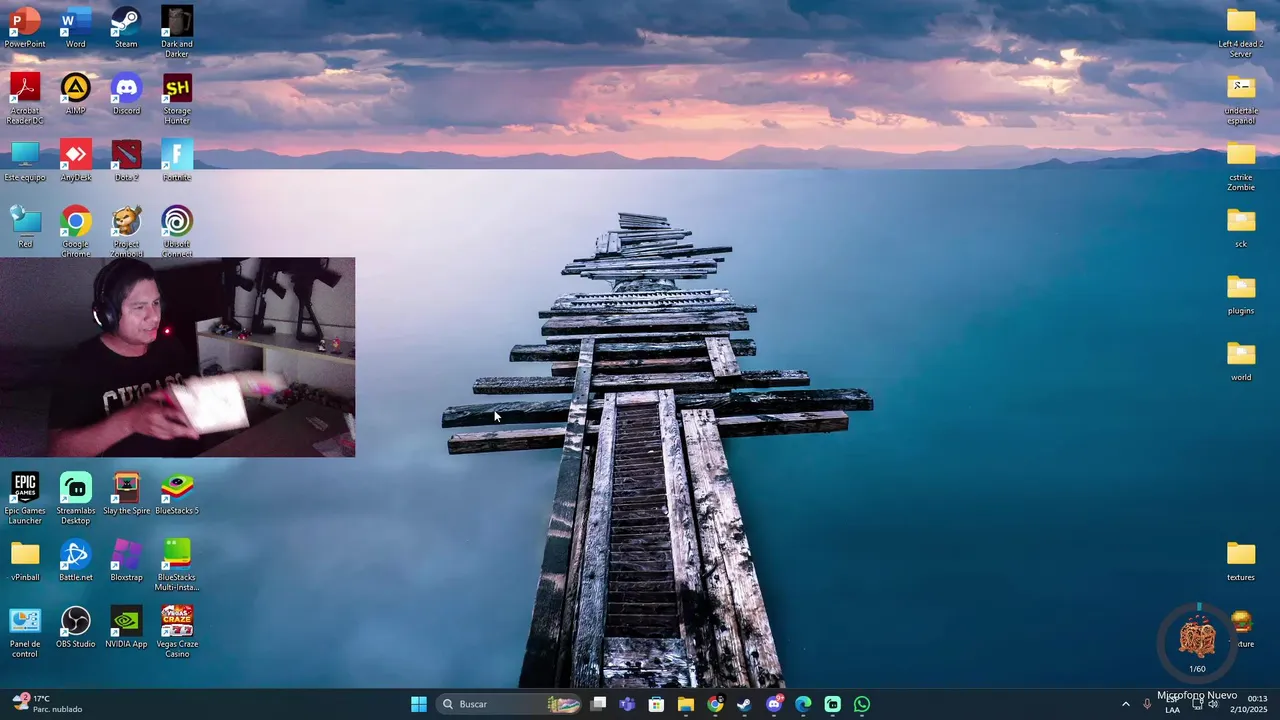Screen dimensions: 1280x720
Task: Open the vPinball folder
Action: (25, 561)
